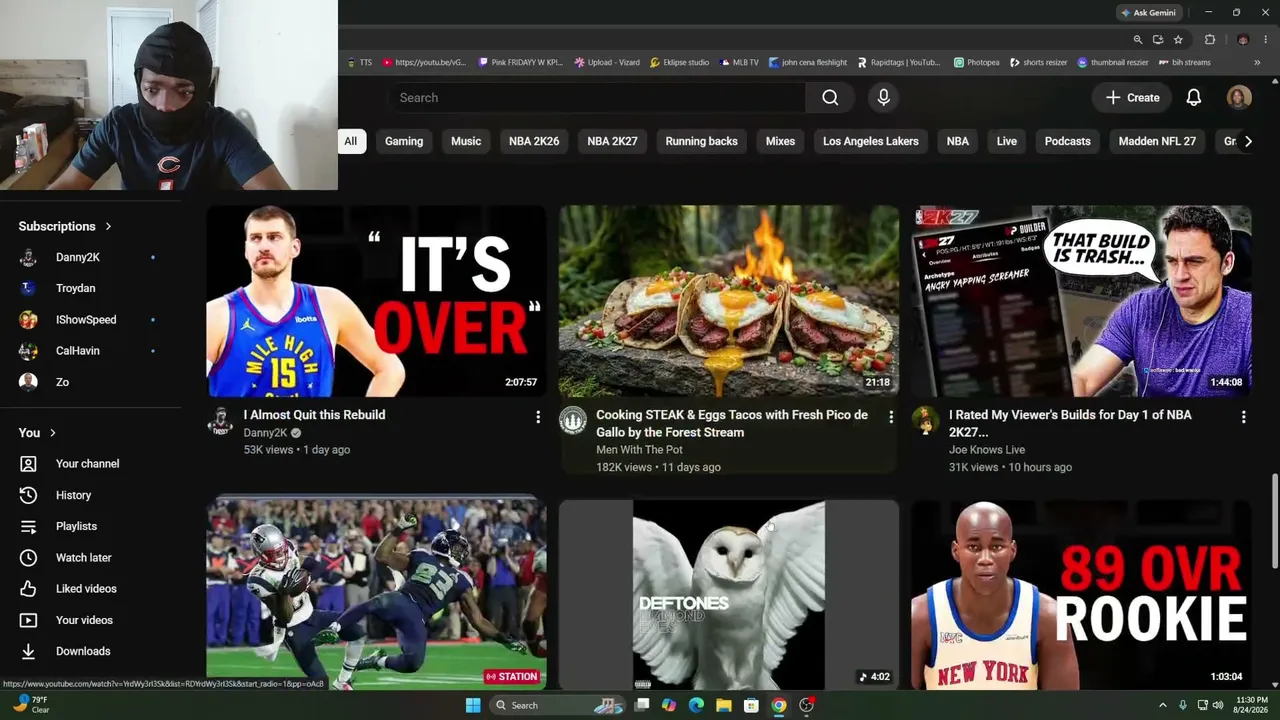
Task: Switch to Chrome in the taskbar
Action: (x=778, y=705)
